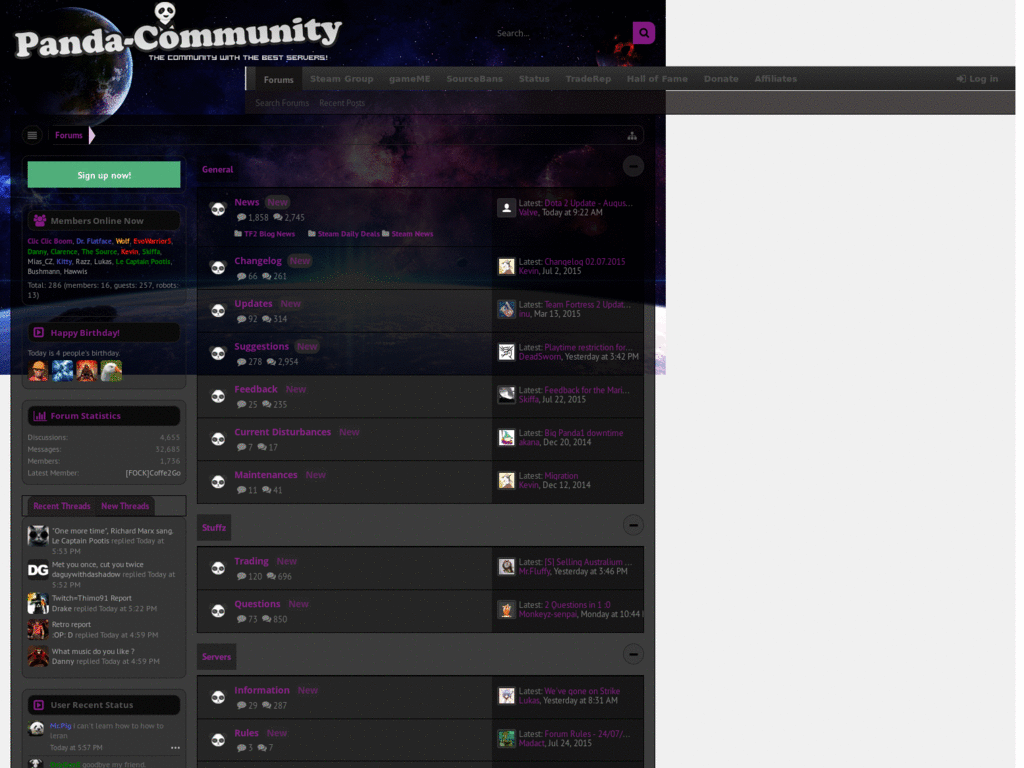Click the Members Online Now group icon
The height and width of the screenshot is (768, 1024).
tap(40, 220)
